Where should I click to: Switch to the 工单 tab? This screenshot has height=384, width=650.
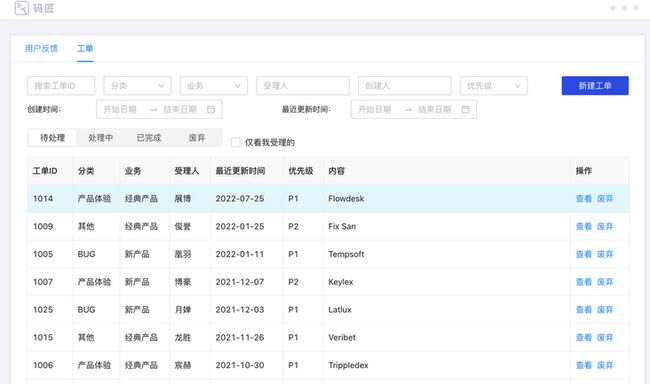pos(85,49)
